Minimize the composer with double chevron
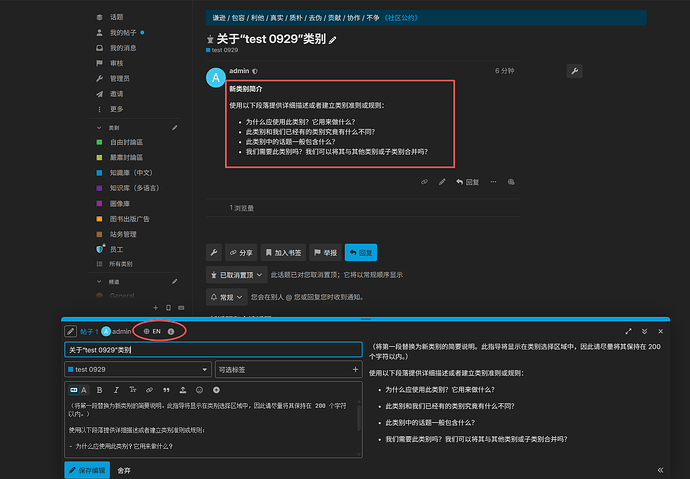Image resolution: width=690 pixels, height=479 pixels. click(644, 331)
